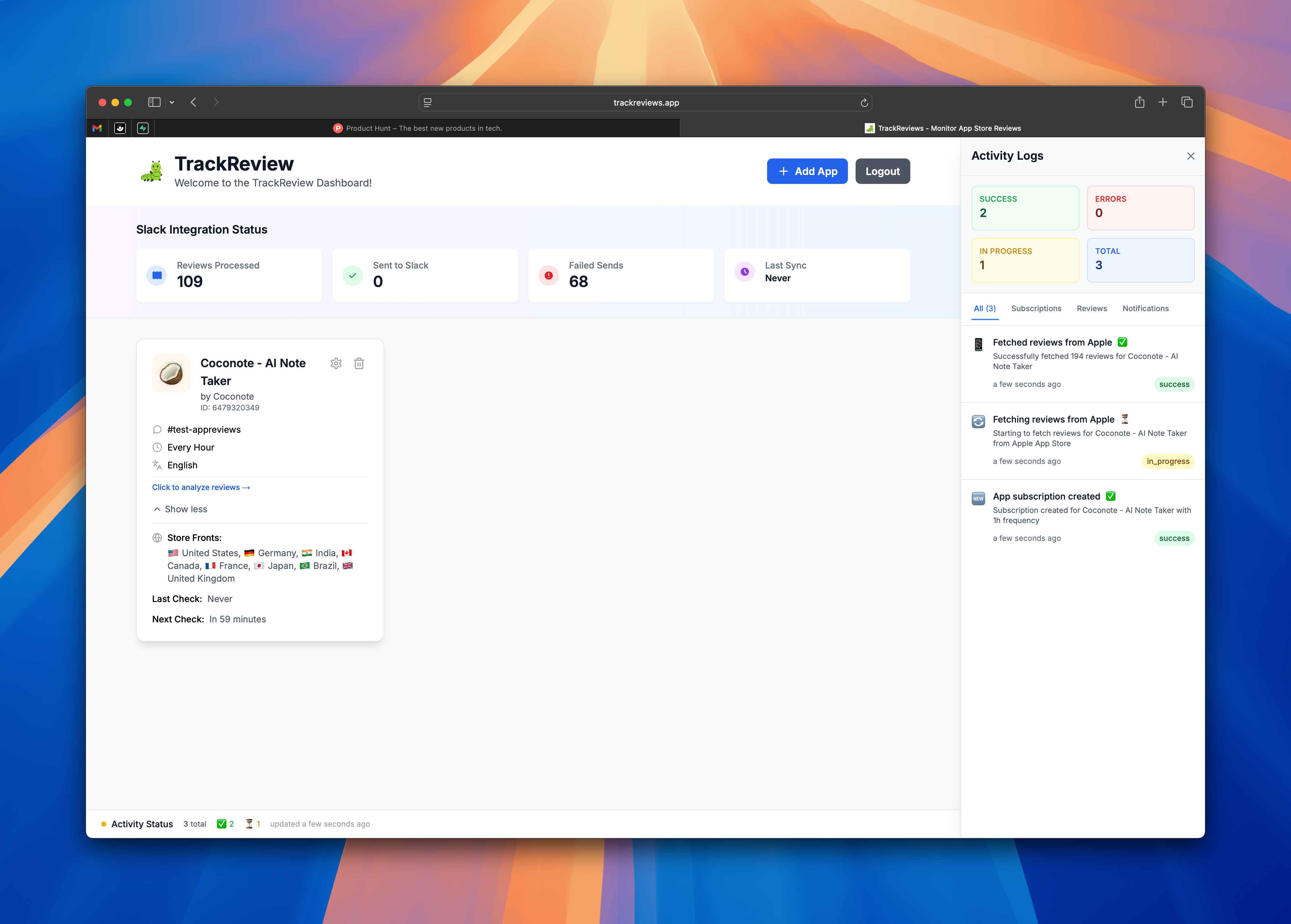Toggle Safari sidebar
Image resolution: width=1291 pixels, height=924 pixels.
click(x=154, y=102)
